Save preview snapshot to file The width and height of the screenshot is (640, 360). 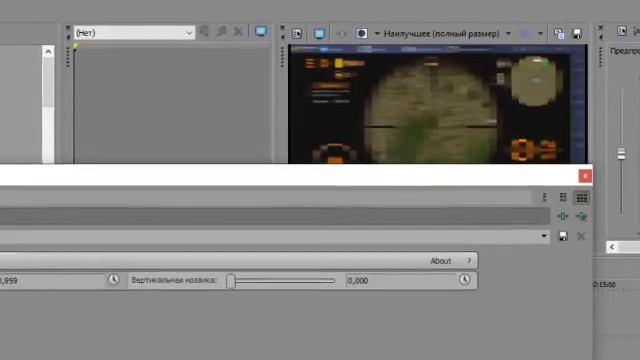click(577, 34)
